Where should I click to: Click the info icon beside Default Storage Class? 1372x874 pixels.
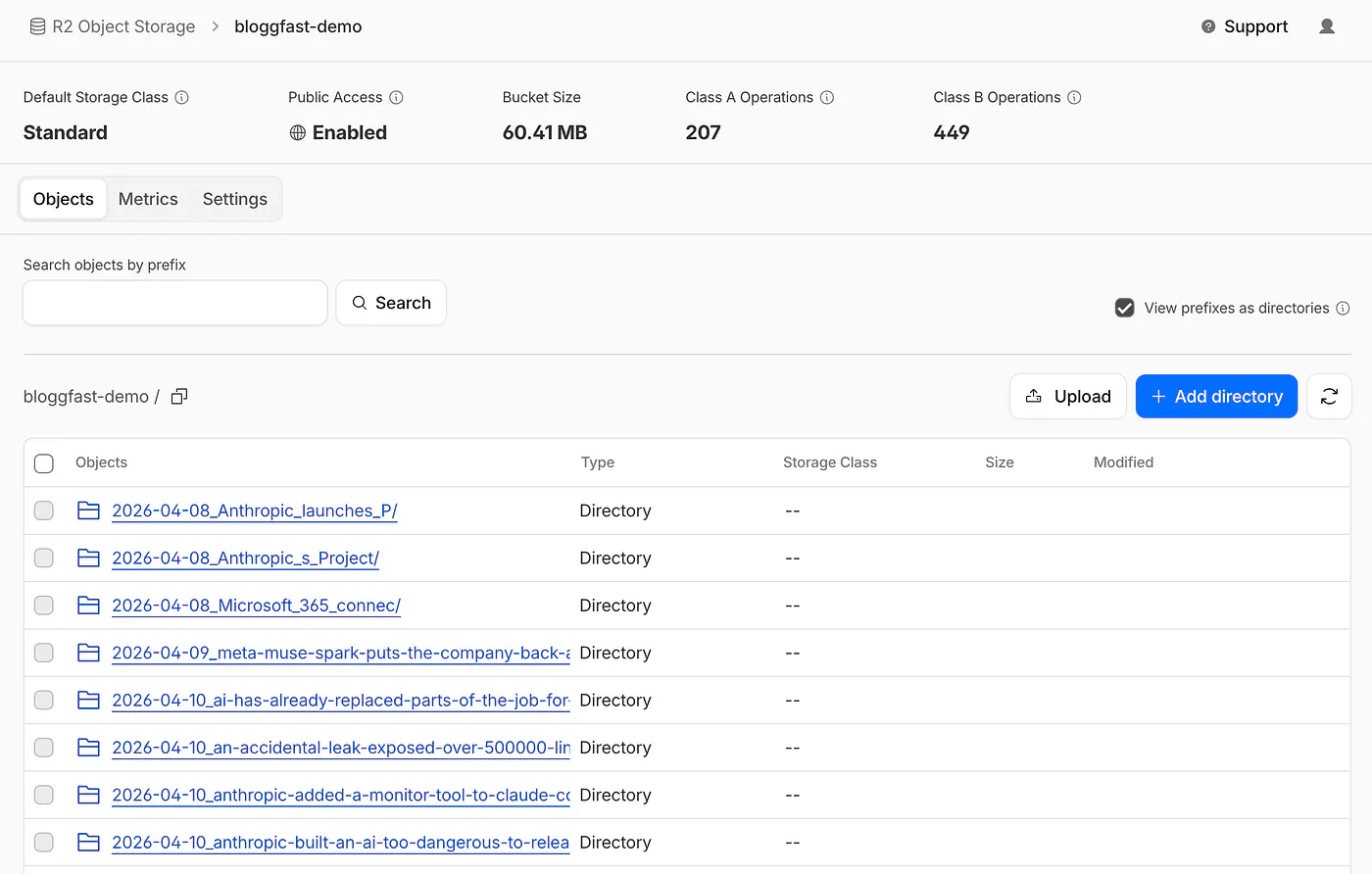(181, 97)
